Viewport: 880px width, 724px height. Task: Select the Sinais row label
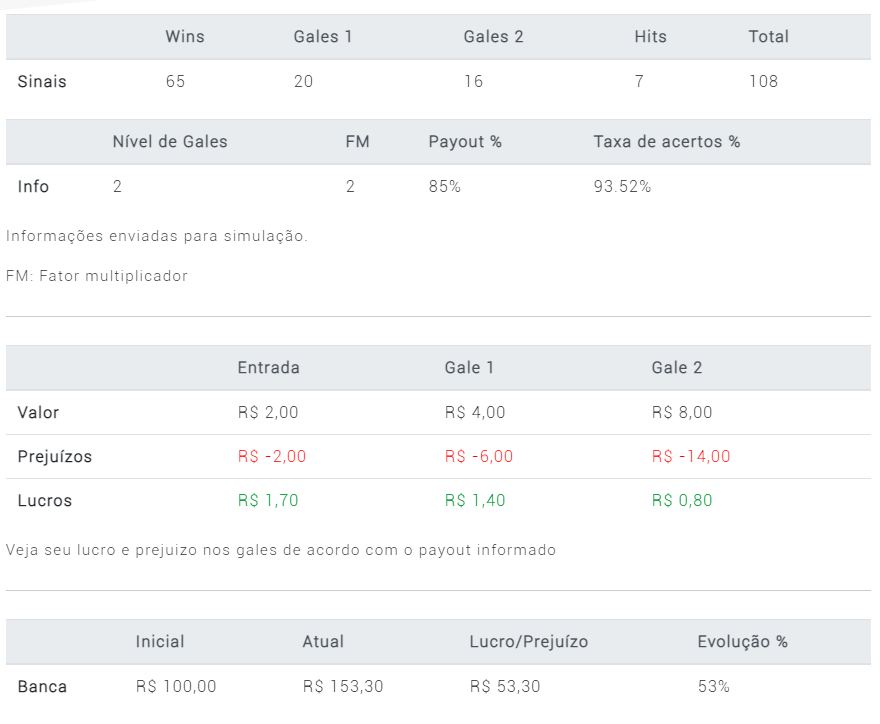[x=42, y=81]
